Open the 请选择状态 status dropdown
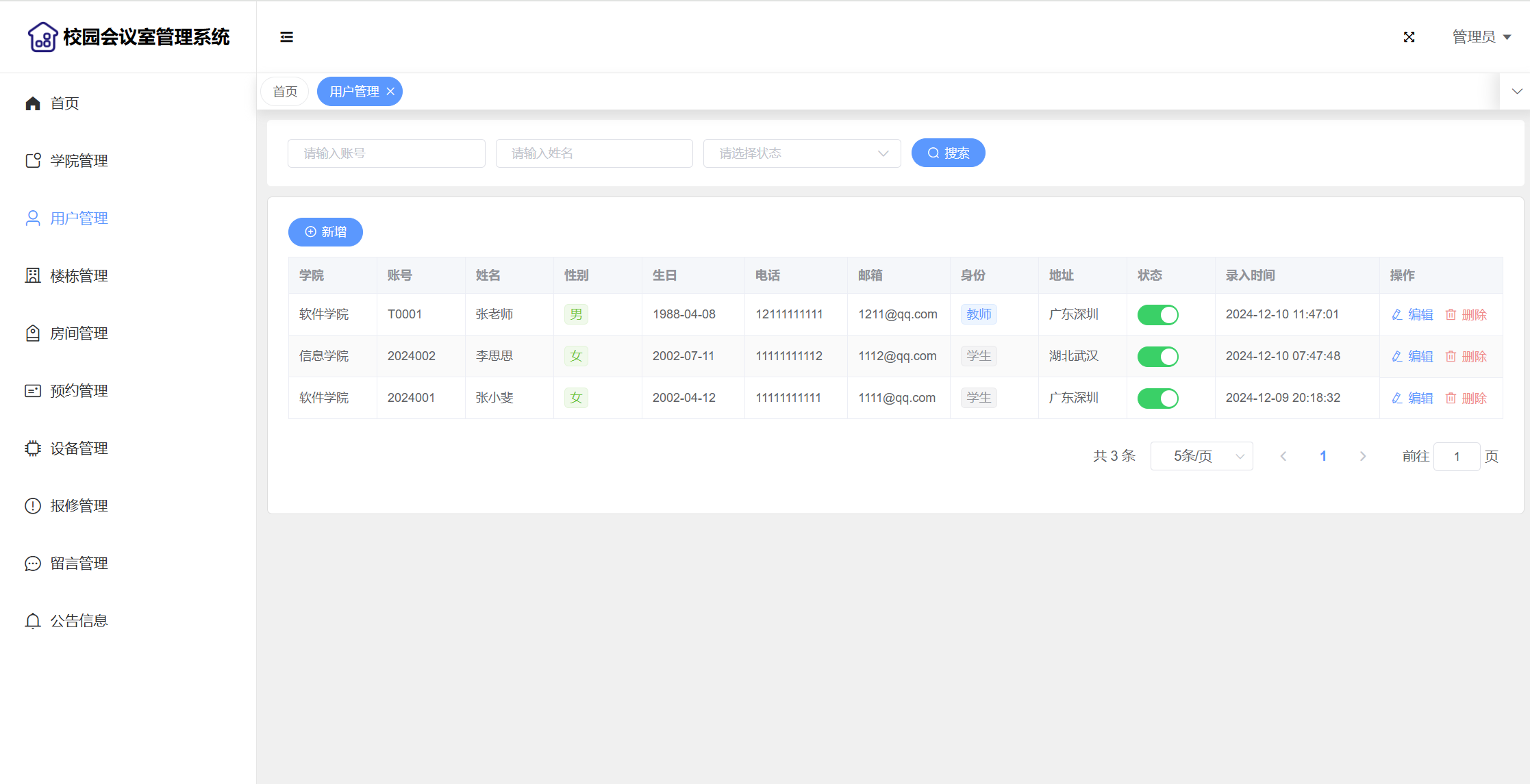Image resolution: width=1530 pixels, height=784 pixels. pyautogui.click(x=801, y=153)
